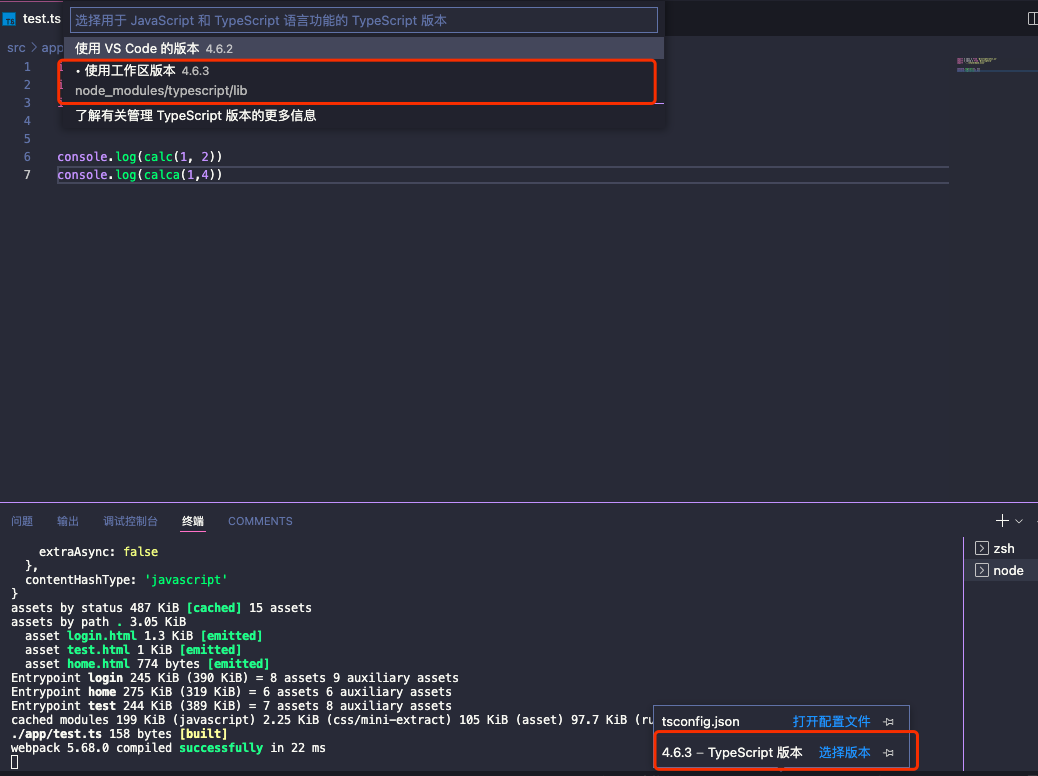Open the 调试控制台 tab

[130, 521]
